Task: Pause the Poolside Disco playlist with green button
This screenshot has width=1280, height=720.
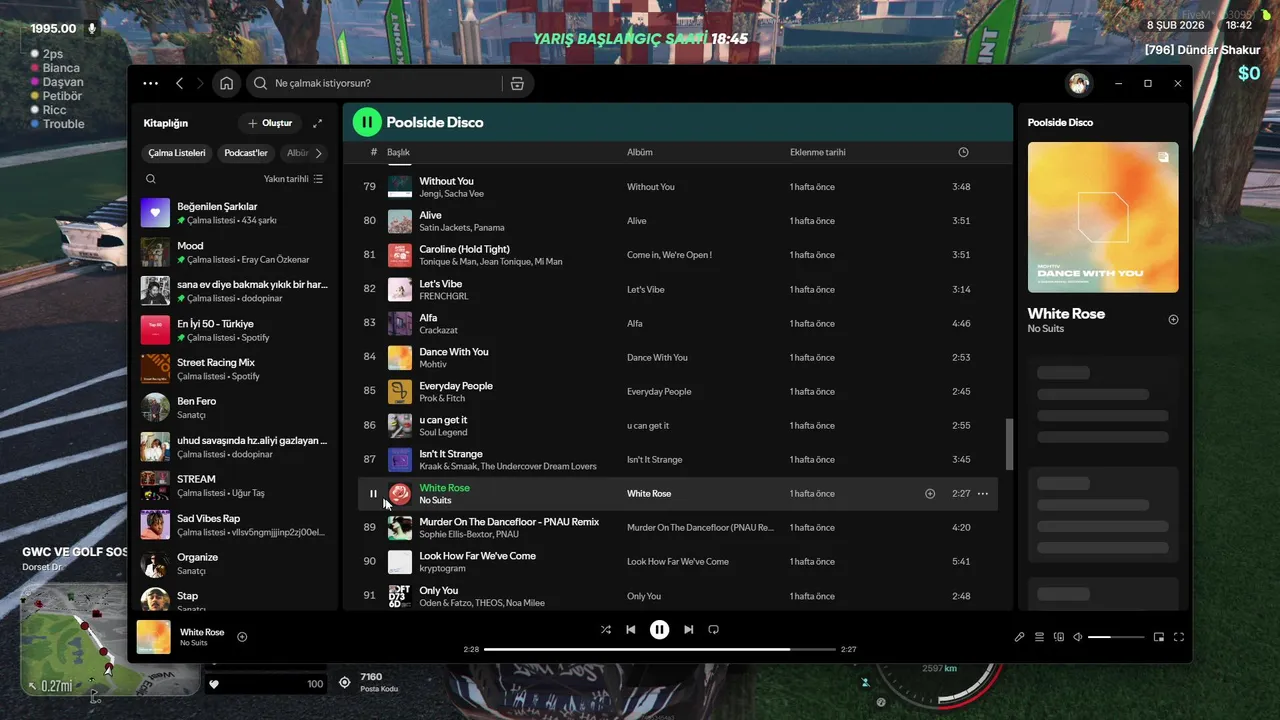Action: coord(367,122)
